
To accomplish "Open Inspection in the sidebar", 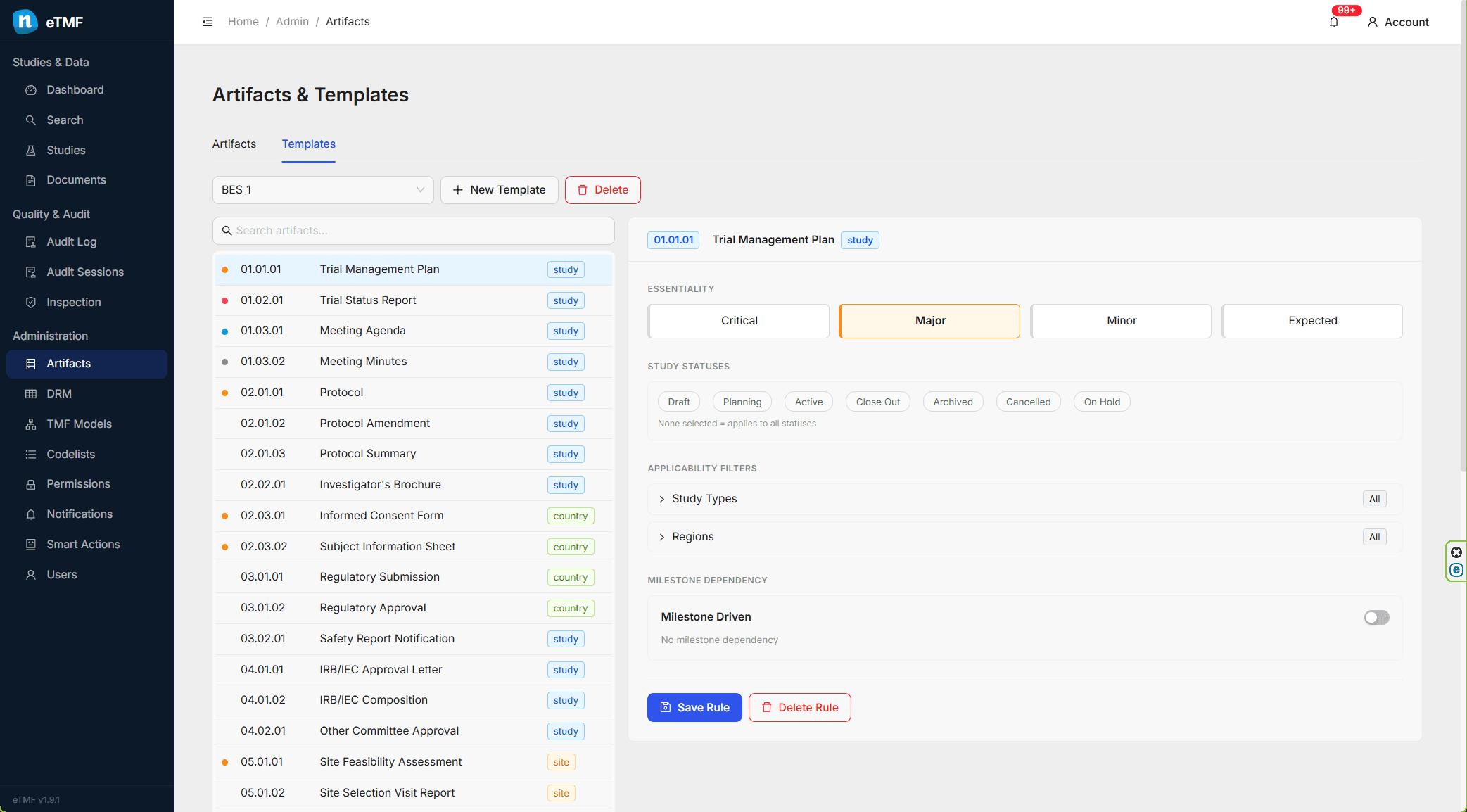I will tap(87, 303).
